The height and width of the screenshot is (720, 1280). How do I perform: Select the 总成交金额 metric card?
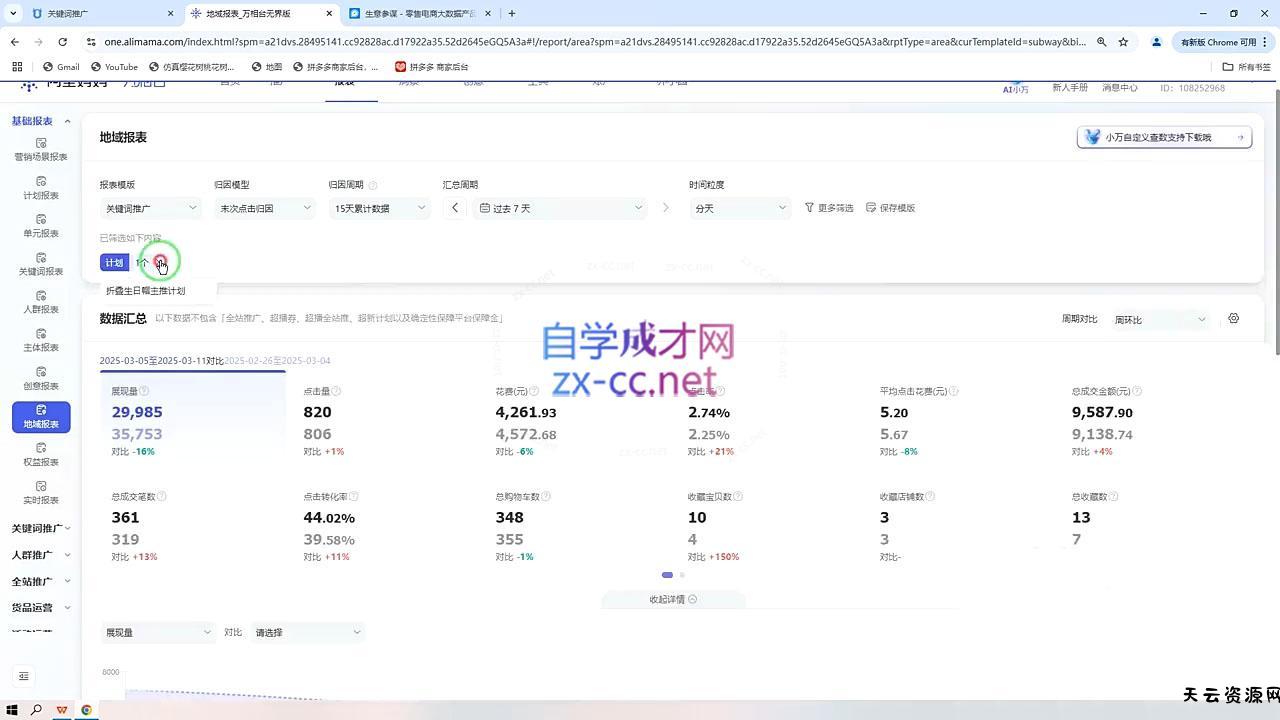1152,420
